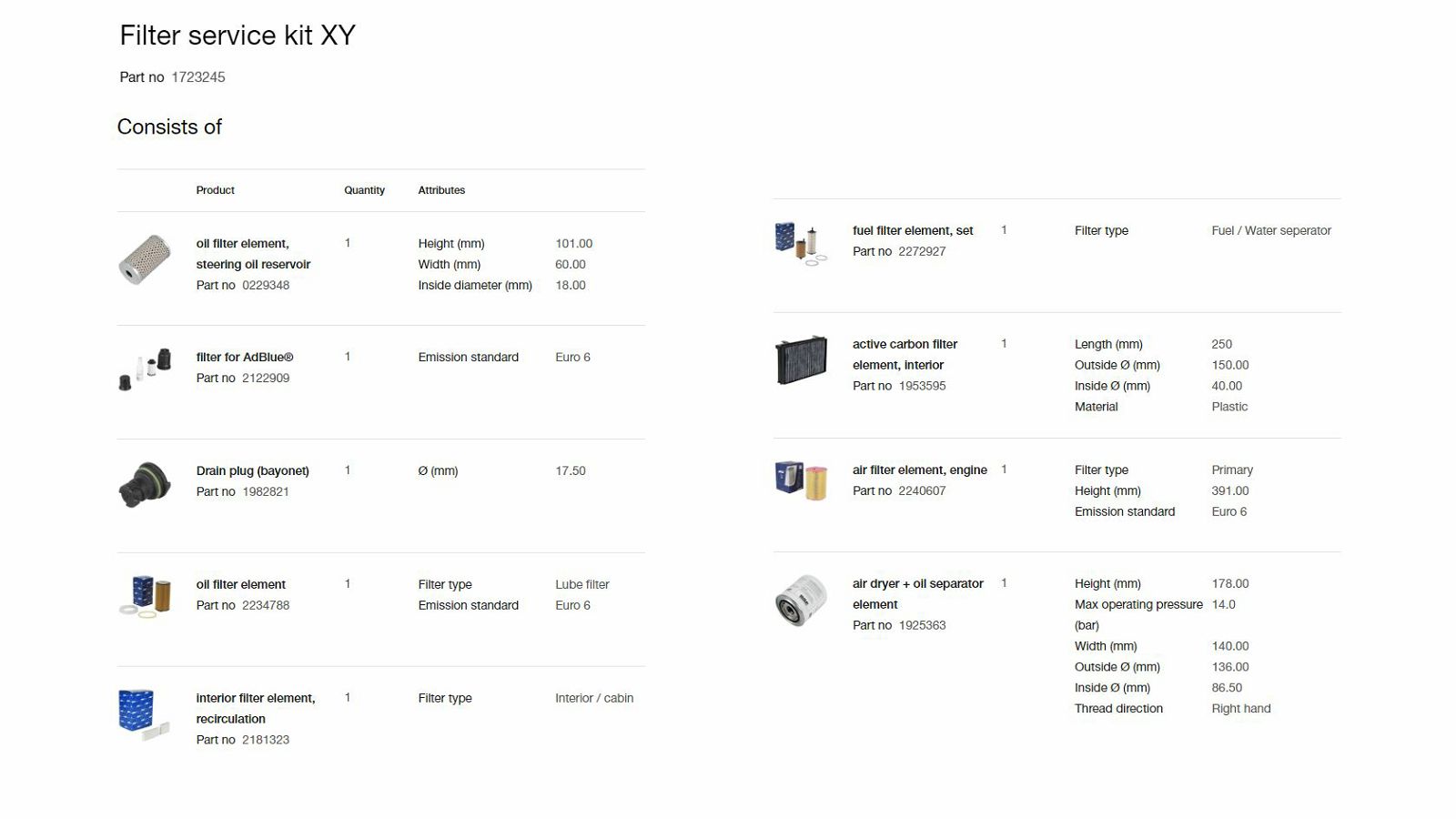Open the filter for AdBlue® product link
The image size is (1456, 819).
click(245, 357)
